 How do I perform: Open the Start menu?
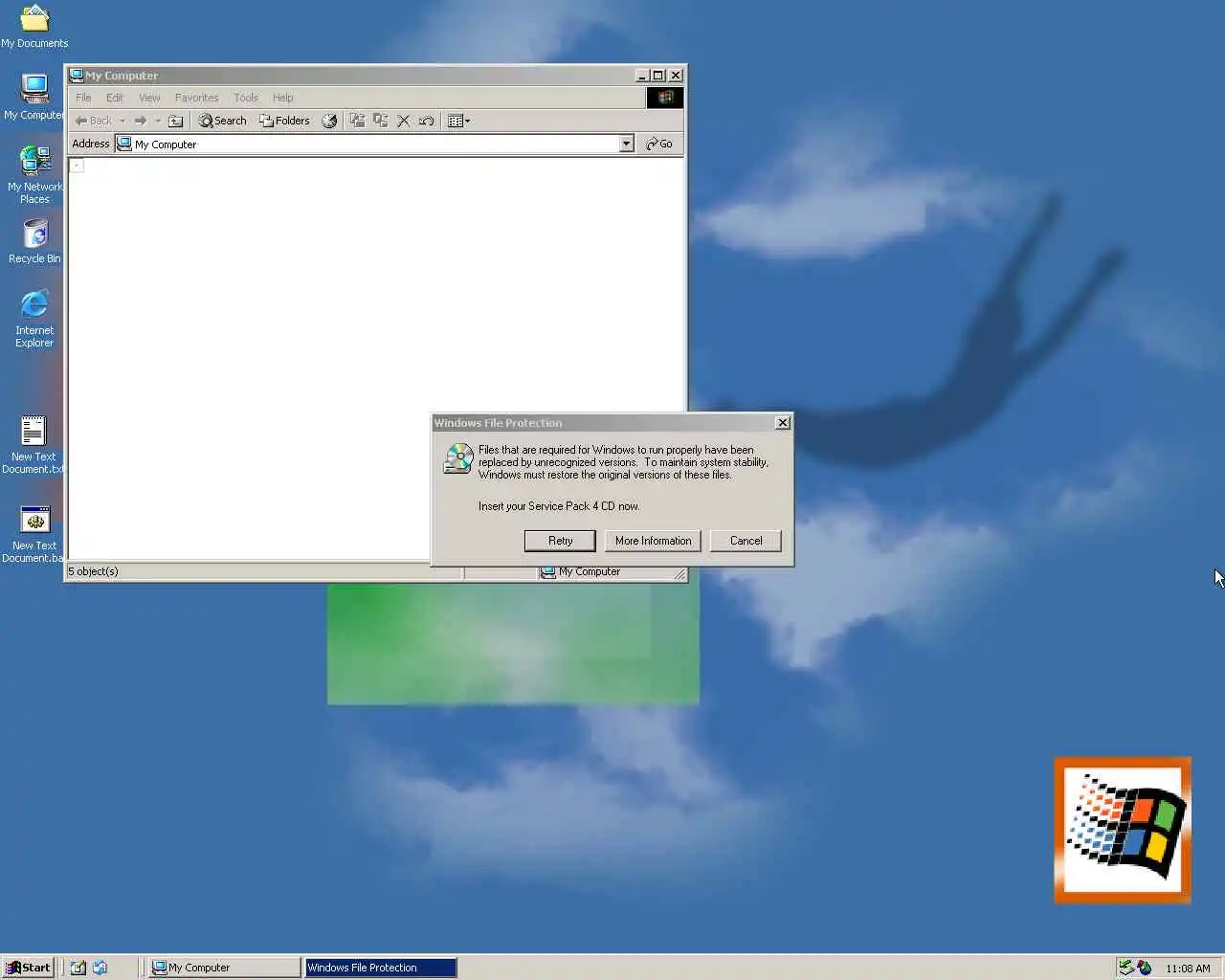point(28,968)
